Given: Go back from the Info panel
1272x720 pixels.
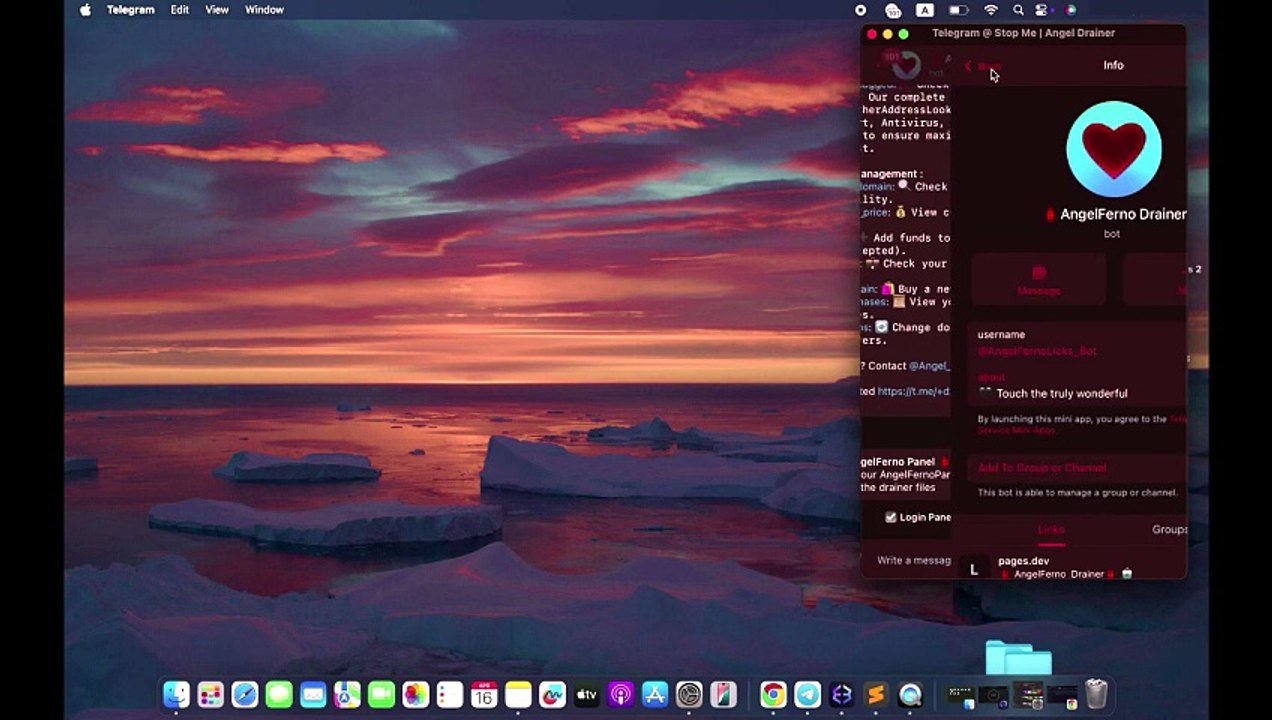Looking at the screenshot, I should click(x=982, y=66).
